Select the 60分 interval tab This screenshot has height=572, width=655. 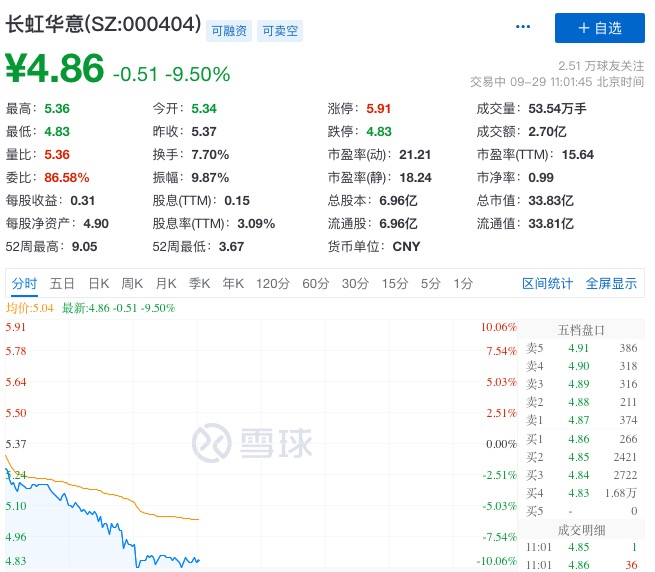point(315,284)
